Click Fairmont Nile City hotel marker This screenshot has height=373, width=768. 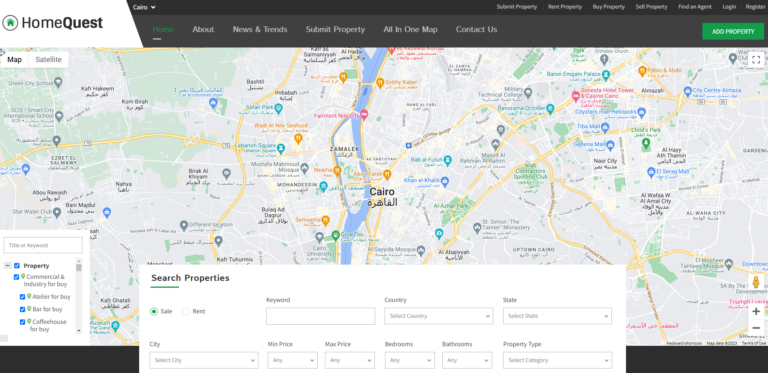[x=364, y=115]
